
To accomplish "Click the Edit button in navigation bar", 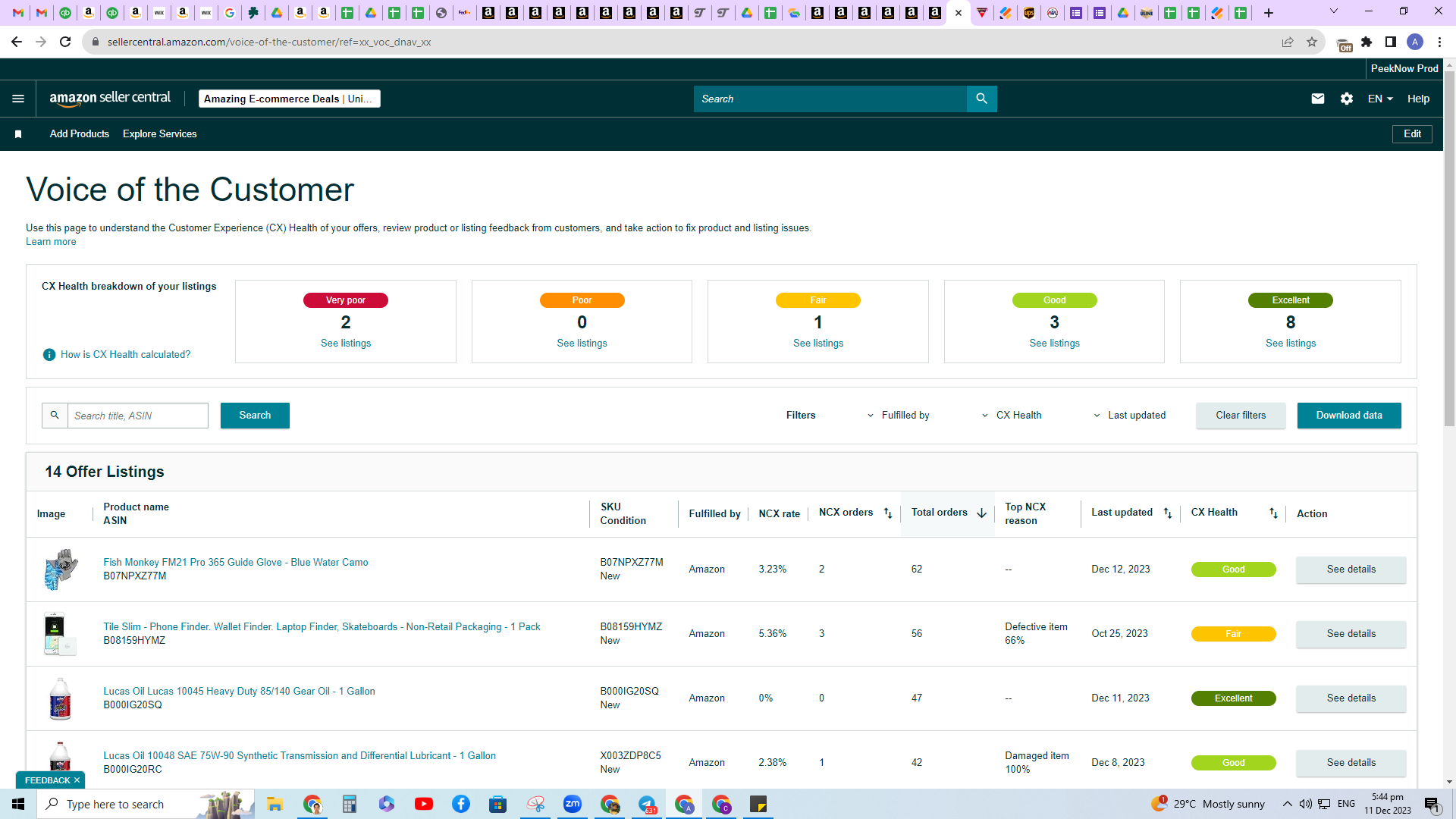I will click(1412, 134).
